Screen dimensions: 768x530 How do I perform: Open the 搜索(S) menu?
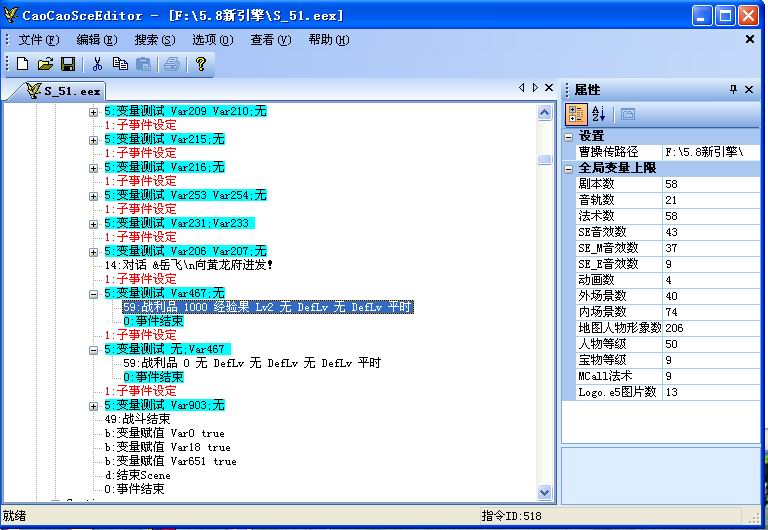tap(154, 40)
